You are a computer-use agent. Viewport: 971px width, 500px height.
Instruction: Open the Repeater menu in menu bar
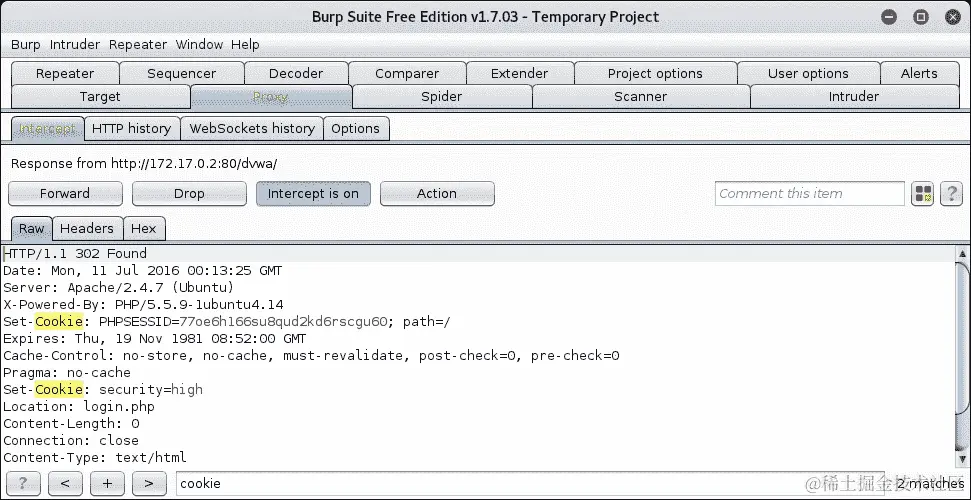pyautogui.click(x=137, y=45)
